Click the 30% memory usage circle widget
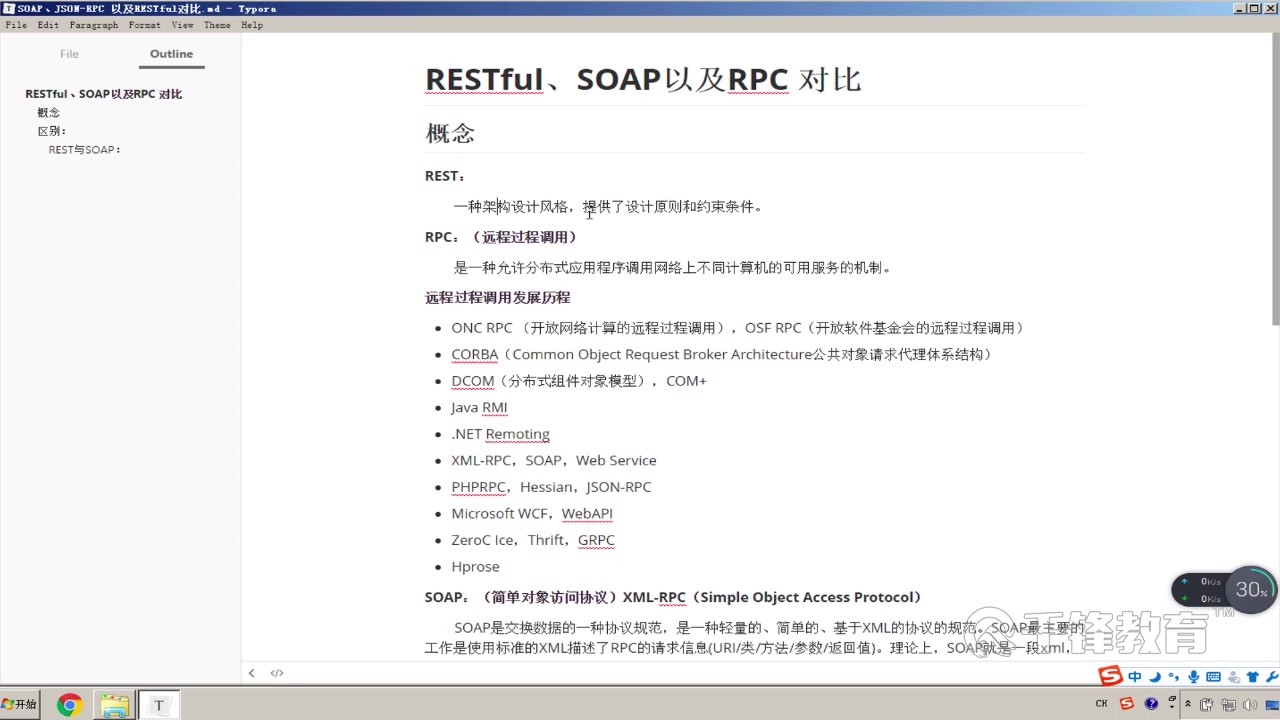 [1251, 590]
